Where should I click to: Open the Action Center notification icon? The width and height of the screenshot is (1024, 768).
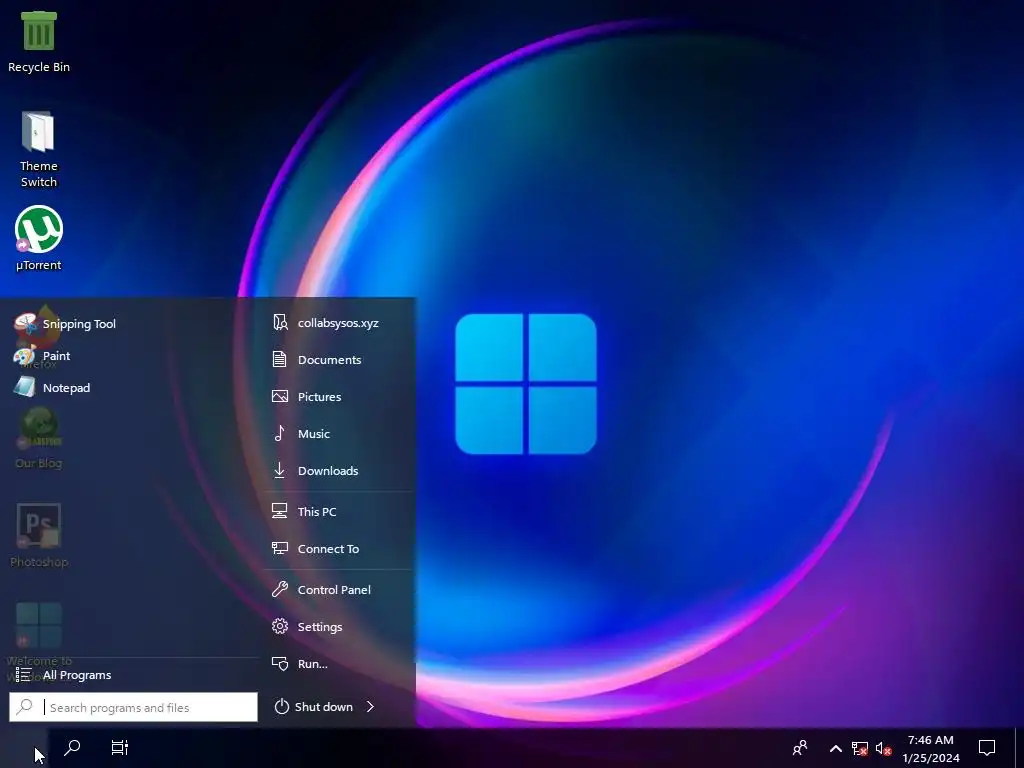(987, 748)
